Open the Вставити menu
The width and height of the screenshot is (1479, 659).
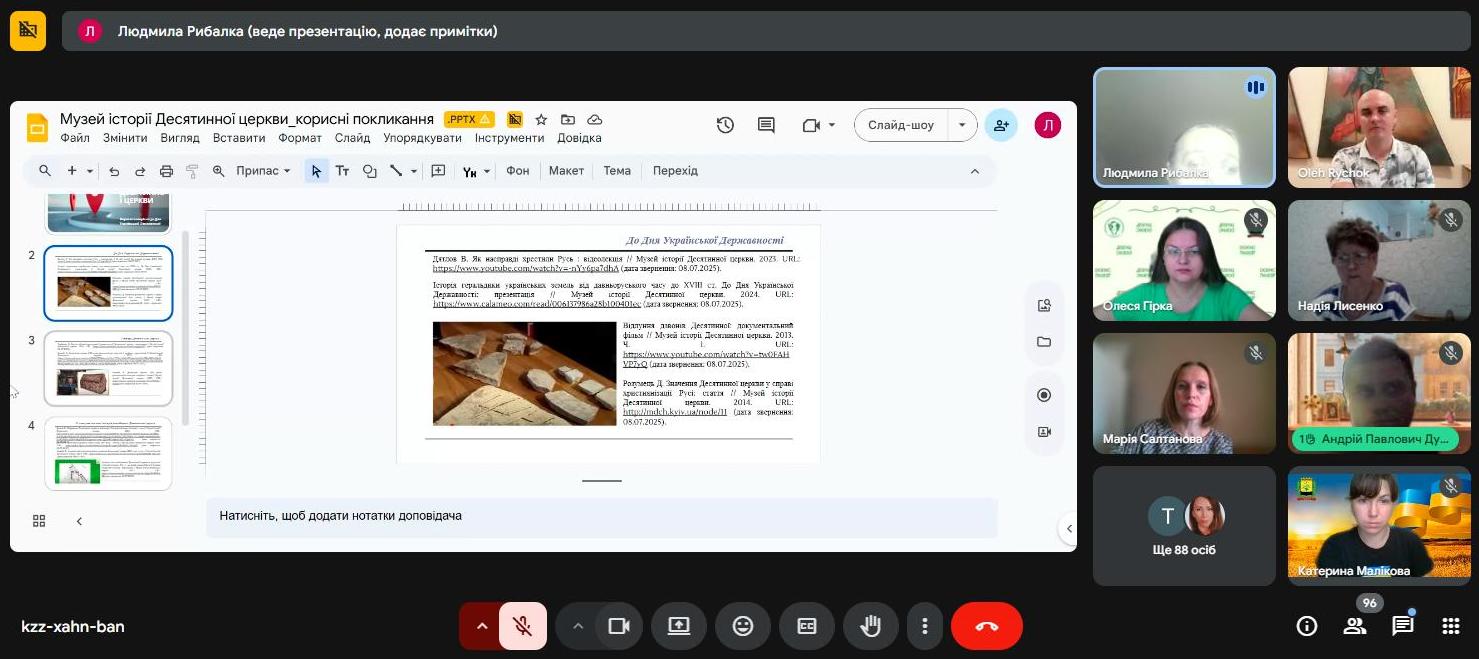pos(239,138)
